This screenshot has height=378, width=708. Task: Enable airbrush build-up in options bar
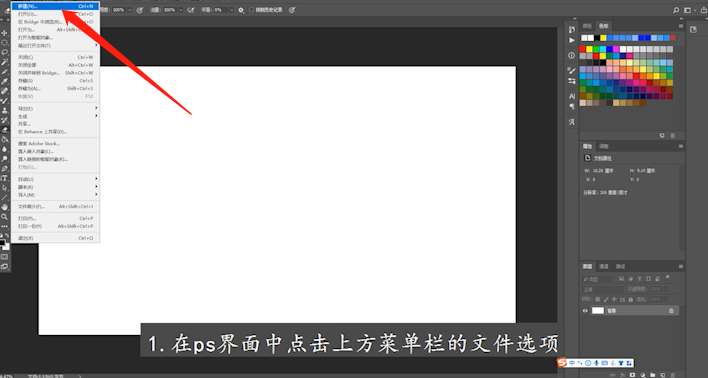191,9
